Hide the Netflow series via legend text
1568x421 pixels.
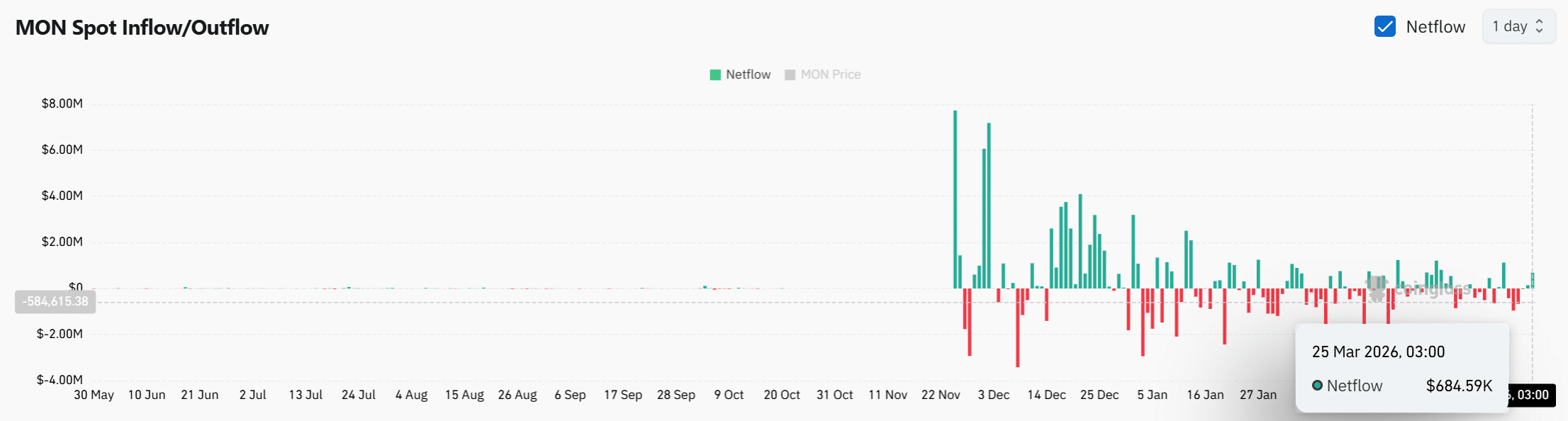point(748,75)
